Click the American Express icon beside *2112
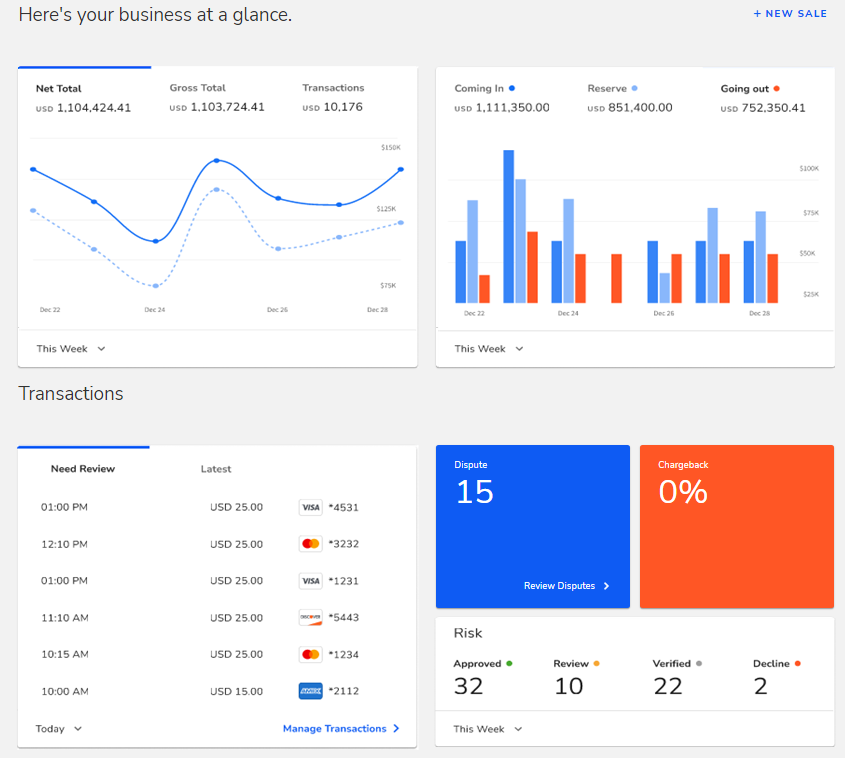 click(310, 690)
